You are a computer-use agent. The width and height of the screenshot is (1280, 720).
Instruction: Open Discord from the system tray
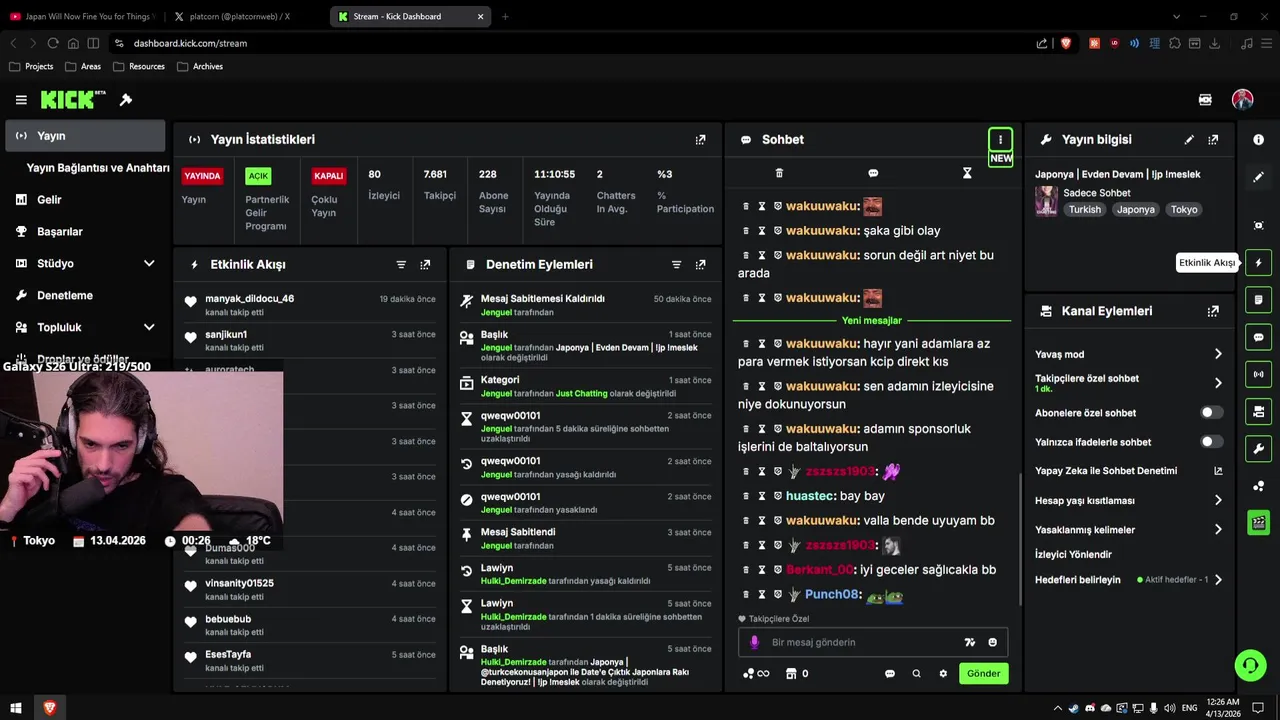tap(1091, 708)
